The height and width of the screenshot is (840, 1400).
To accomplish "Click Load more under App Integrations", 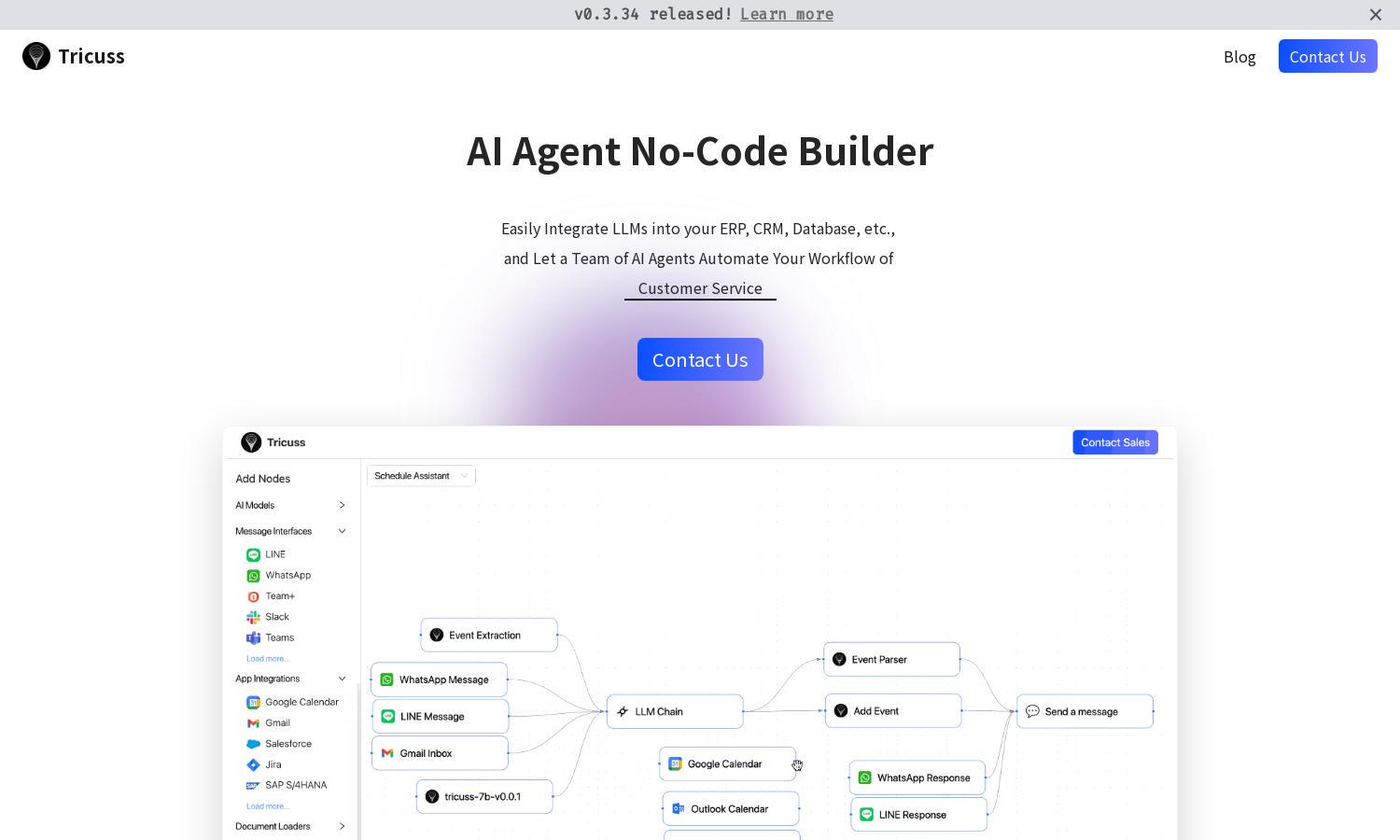I will [x=268, y=806].
